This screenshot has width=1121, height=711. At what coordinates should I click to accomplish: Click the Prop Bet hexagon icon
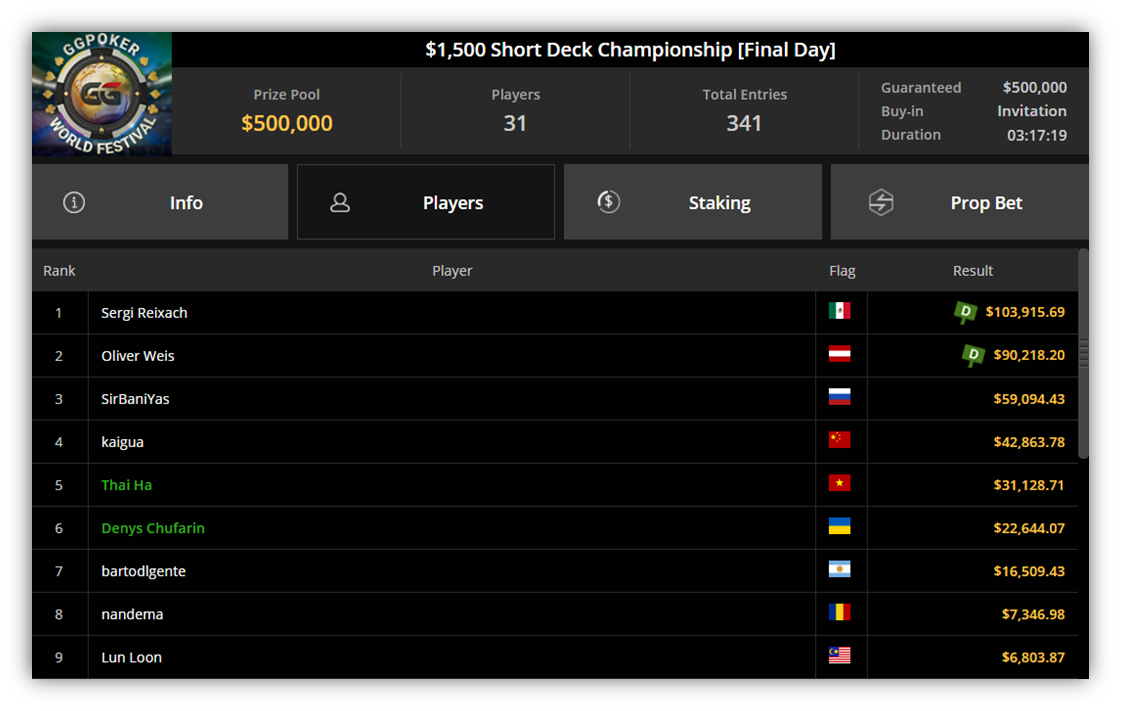click(881, 202)
